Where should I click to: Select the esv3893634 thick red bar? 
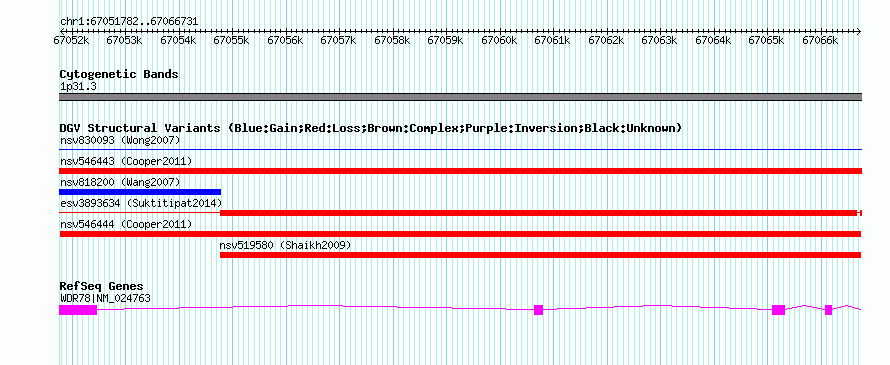coord(538,213)
